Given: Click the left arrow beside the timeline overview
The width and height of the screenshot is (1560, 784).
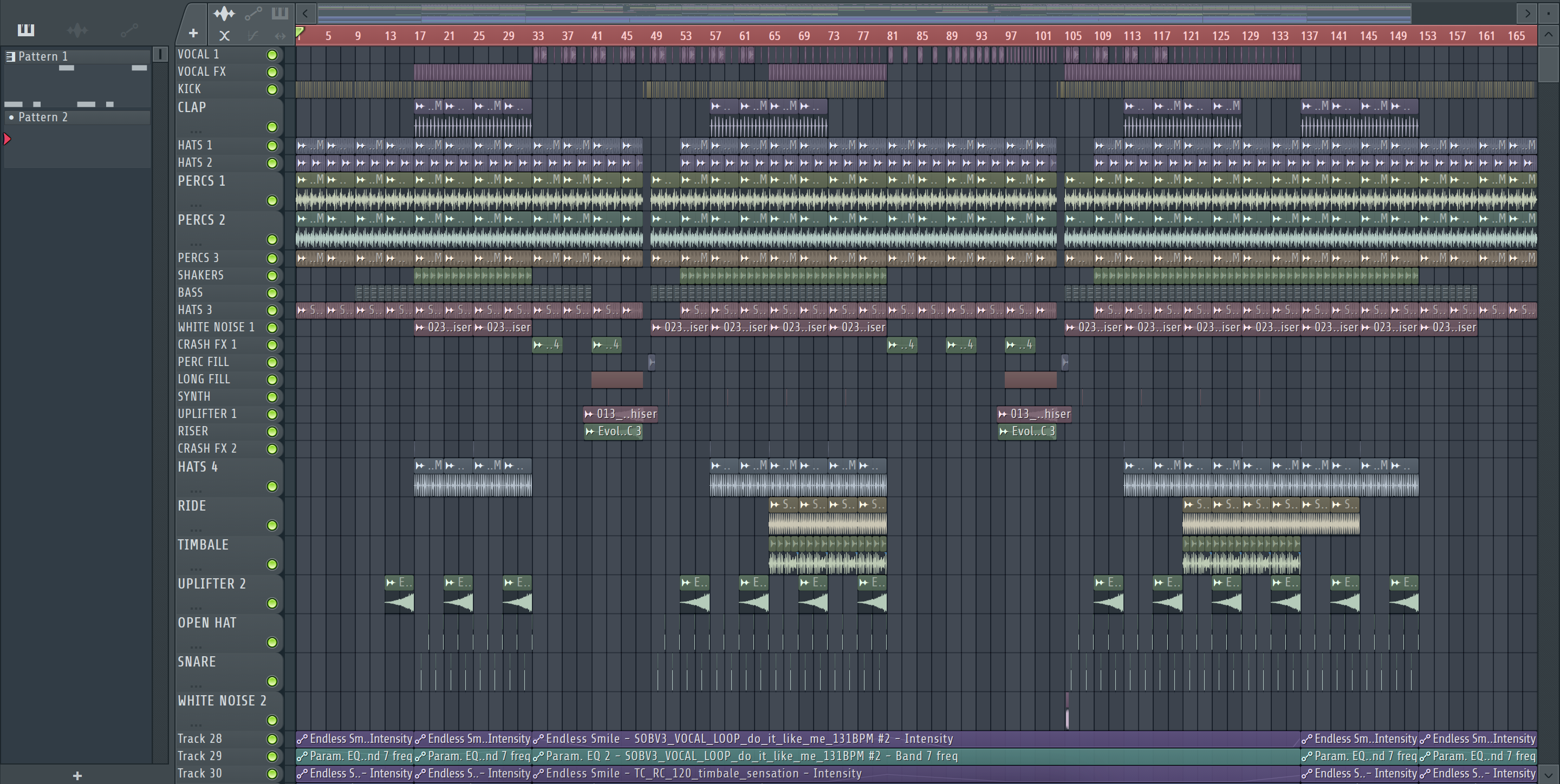Looking at the screenshot, I should click(305, 12).
